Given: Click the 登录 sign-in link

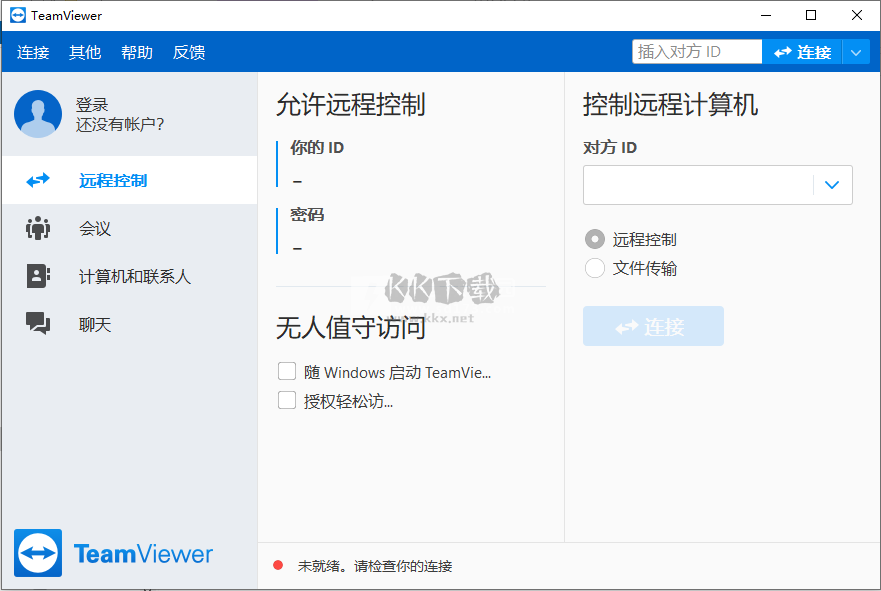Looking at the screenshot, I should coord(92,105).
